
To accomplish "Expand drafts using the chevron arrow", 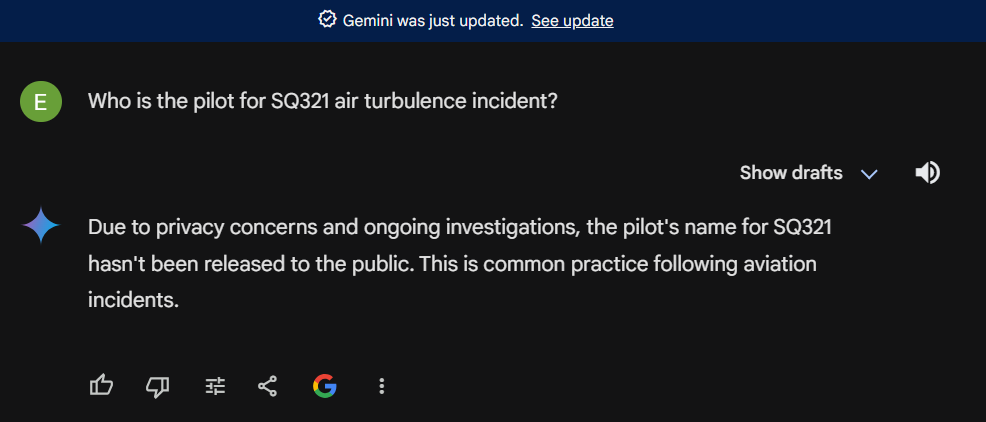I will [869, 174].
